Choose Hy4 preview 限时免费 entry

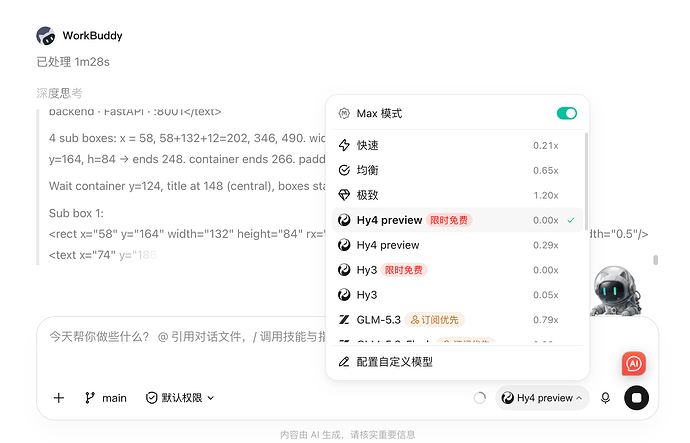pyautogui.click(x=457, y=220)
